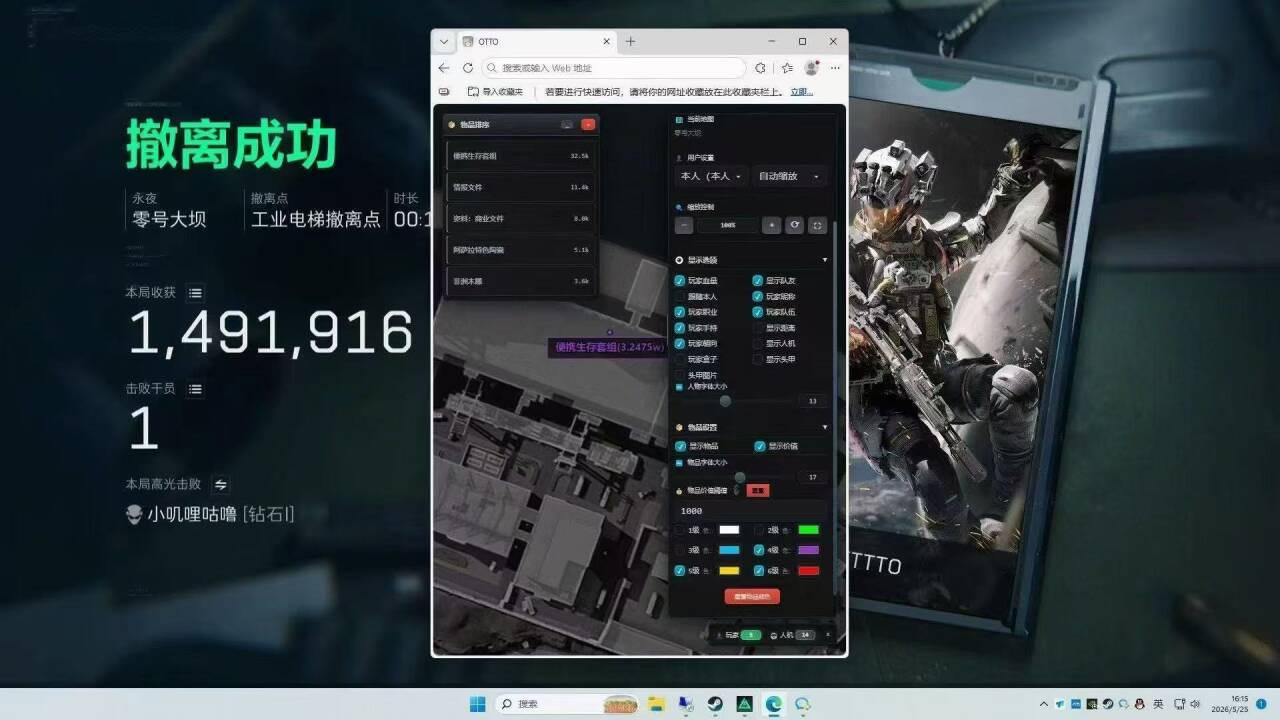Select 非洲木雕 row in item list
This screenshot has height=720, width=1280.
[x=521, y=281]
